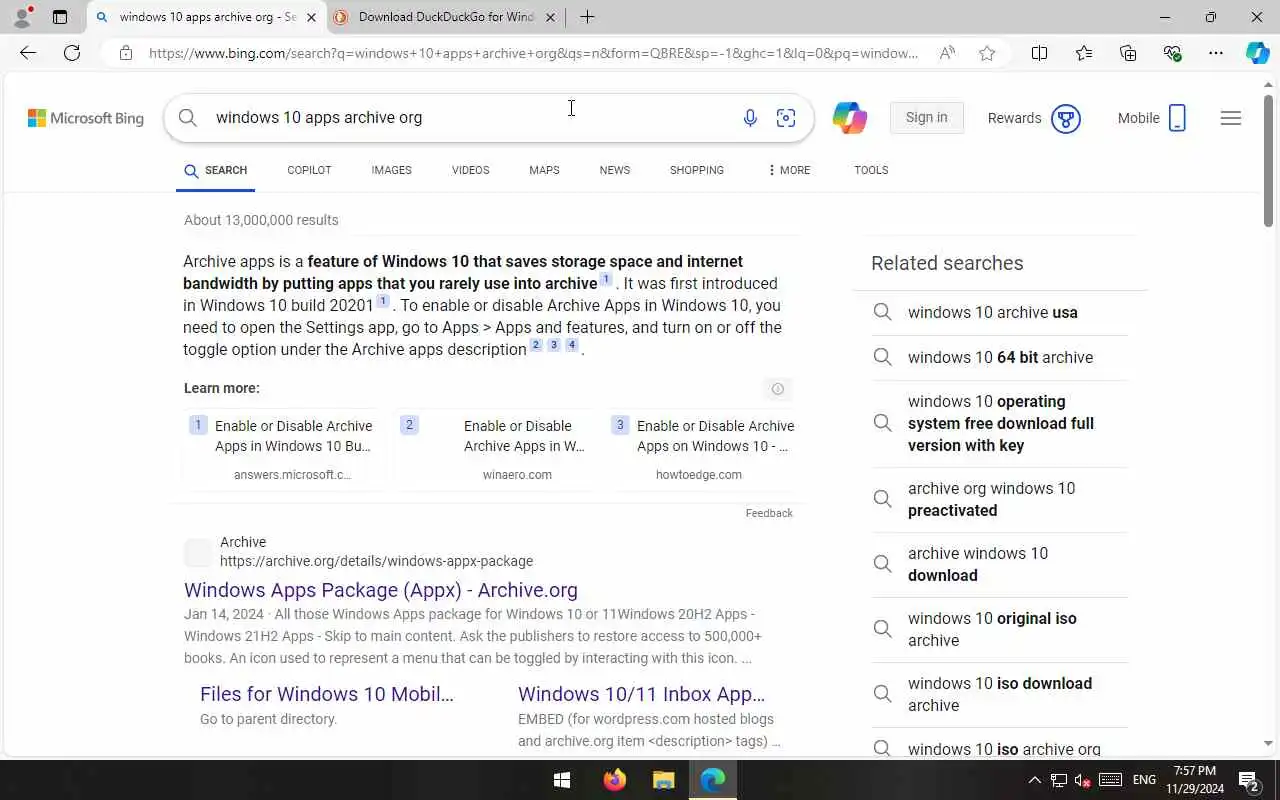Open the Rewards medal icon

1066,118
